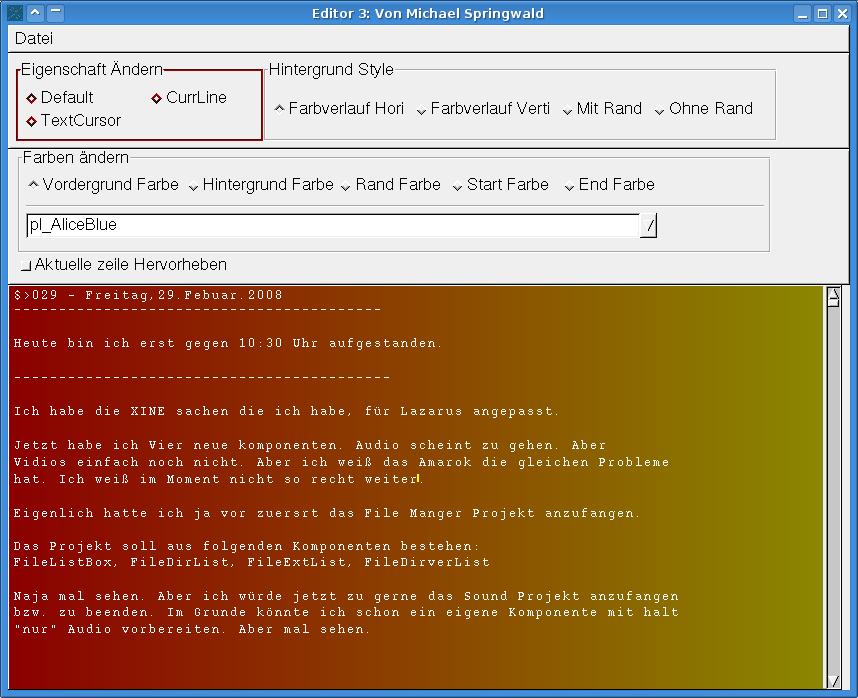
Task: Open the Datei menu
Action: tap(34, 38)
